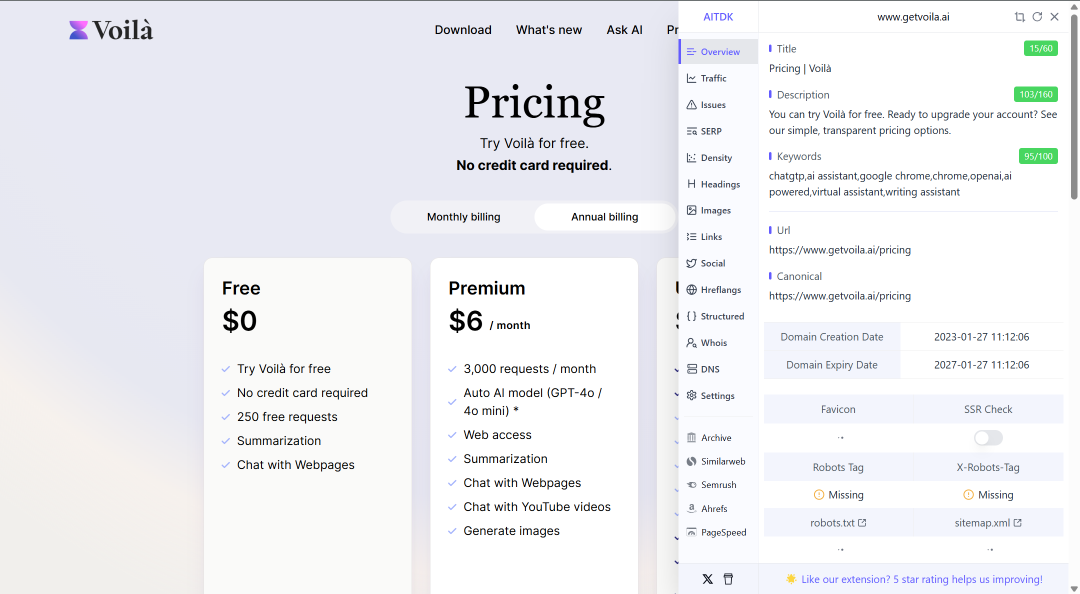Click the X (Twitter) icon at panel bottom
1080x594 pixels.
(707, 579)
